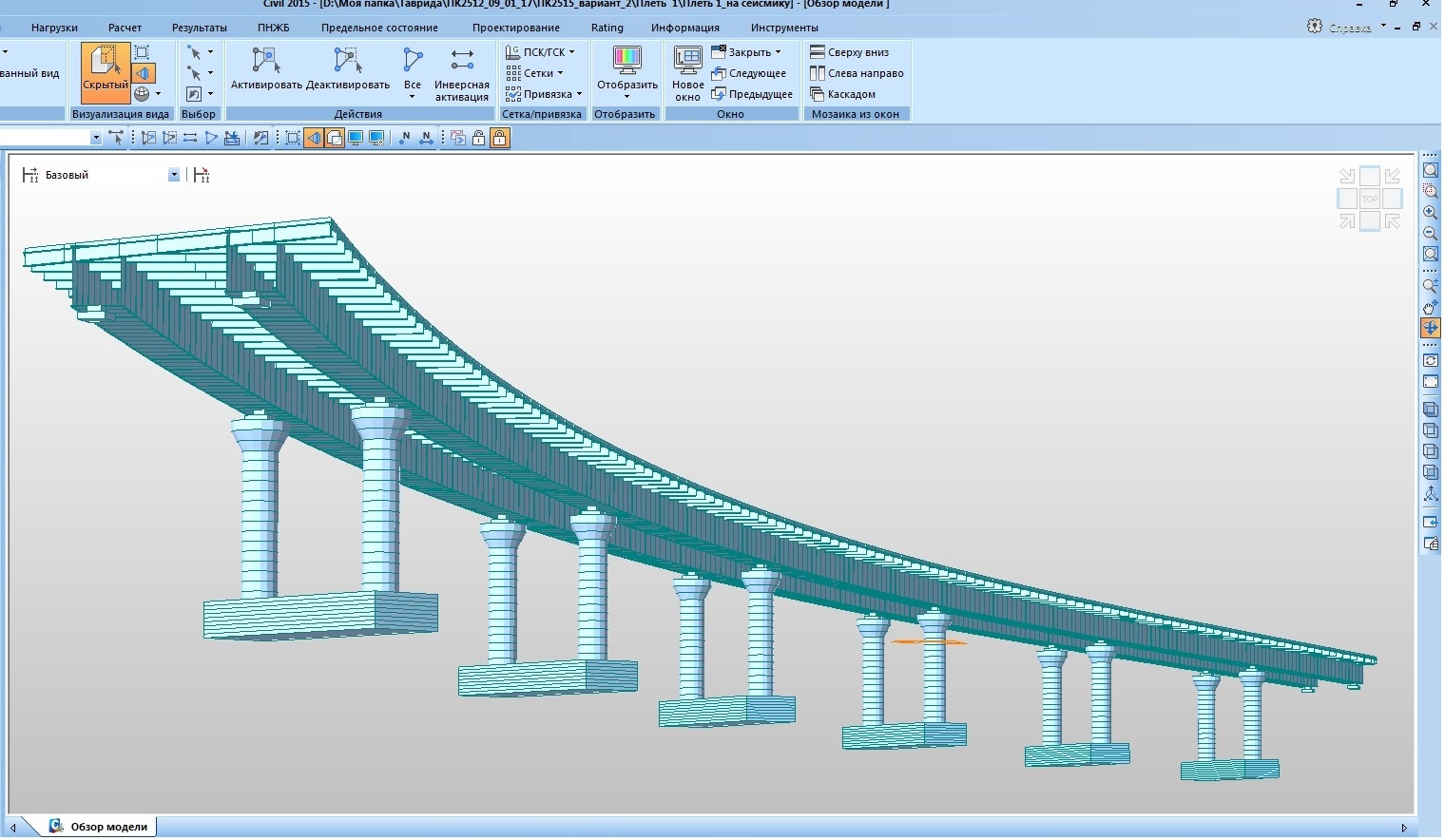Toggle the dynamic rotate tool in right toolbar
Viewport: 1445px width, 840px height.
tap(1430, 328)
